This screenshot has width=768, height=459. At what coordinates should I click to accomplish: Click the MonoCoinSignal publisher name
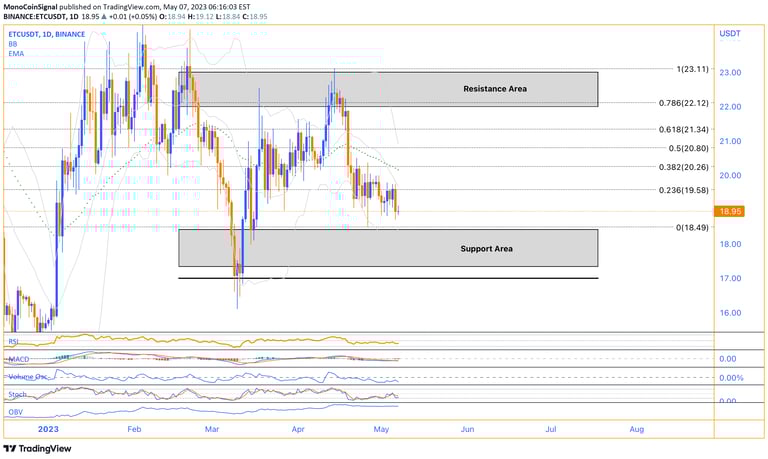pyautogui.click(x=30, y=7)
